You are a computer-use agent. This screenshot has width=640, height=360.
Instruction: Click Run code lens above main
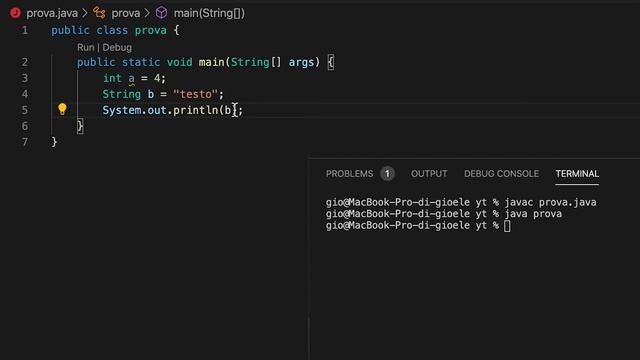click(x=85, y=47)
